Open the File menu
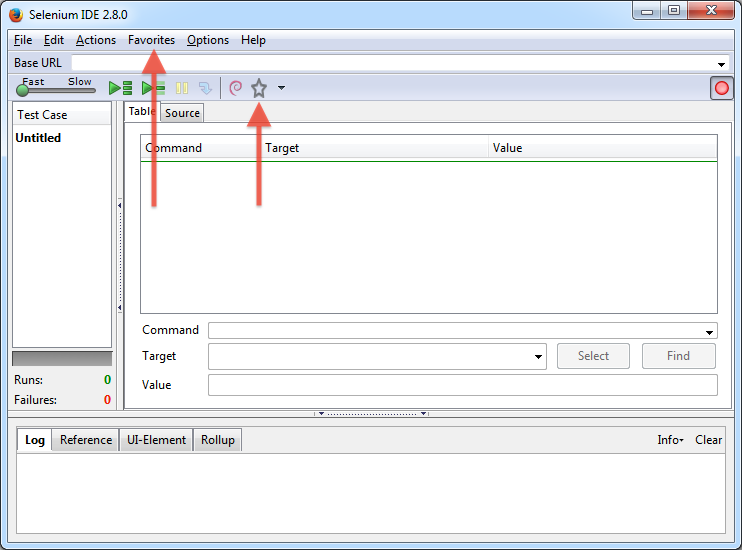Viewport: 742px width, 550px height. click(x=23, y=40)
